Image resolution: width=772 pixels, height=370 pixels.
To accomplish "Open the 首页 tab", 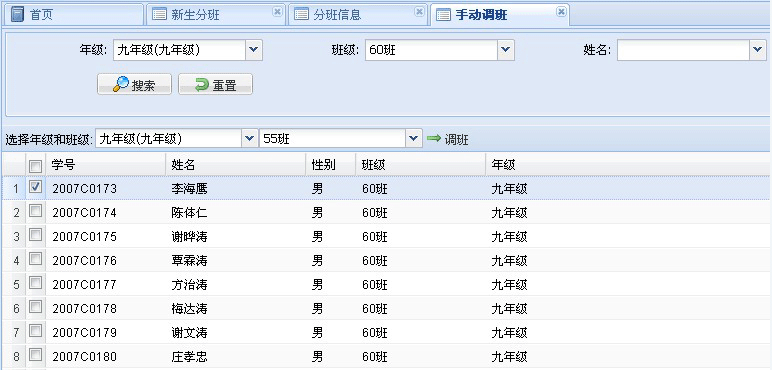I will tap(73, 14).
